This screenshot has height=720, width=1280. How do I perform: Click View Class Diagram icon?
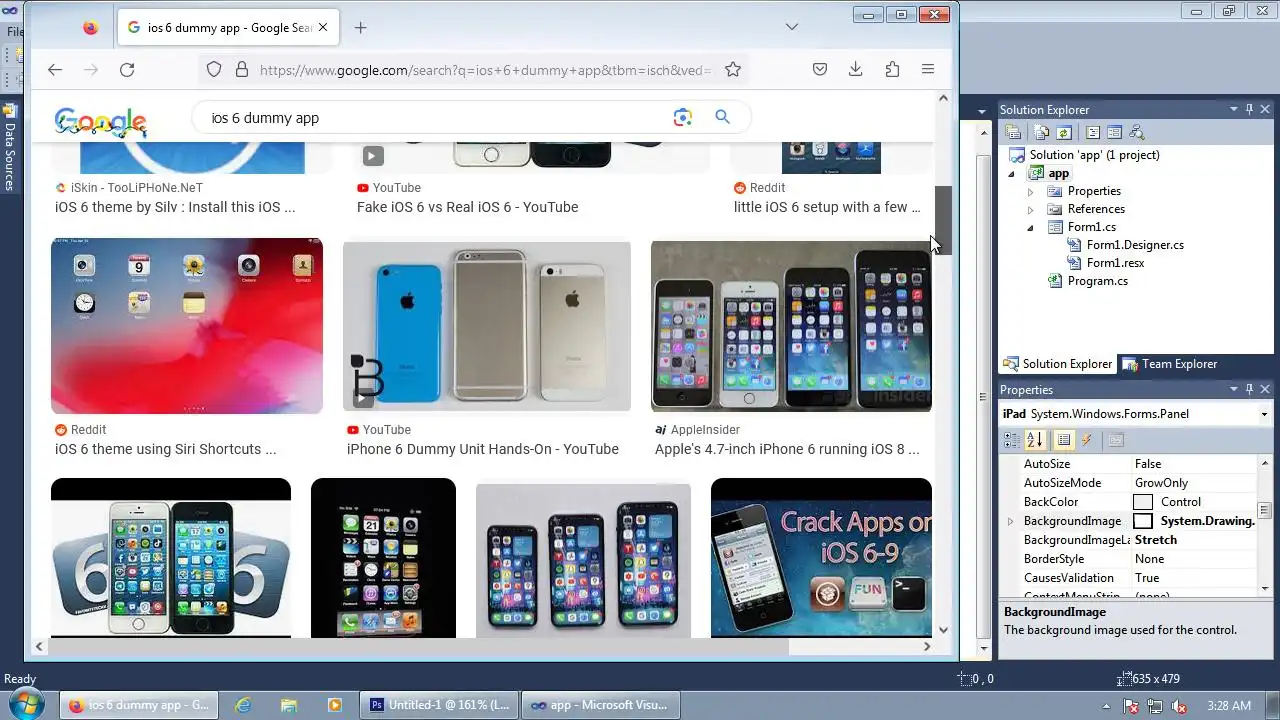1136,132
